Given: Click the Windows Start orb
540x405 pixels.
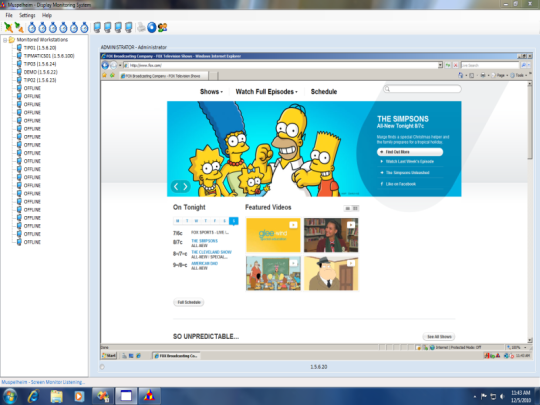Looking at the screenshot, I should [10, 396].
